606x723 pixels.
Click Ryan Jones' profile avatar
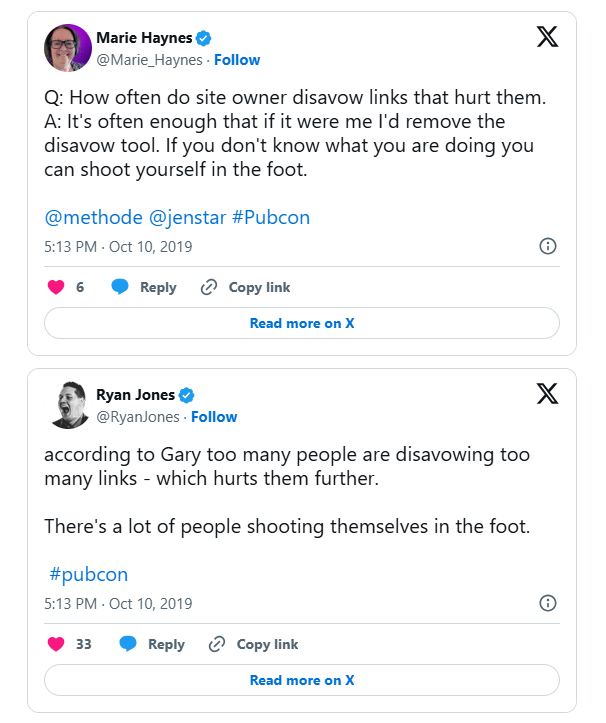click(67, 405)
